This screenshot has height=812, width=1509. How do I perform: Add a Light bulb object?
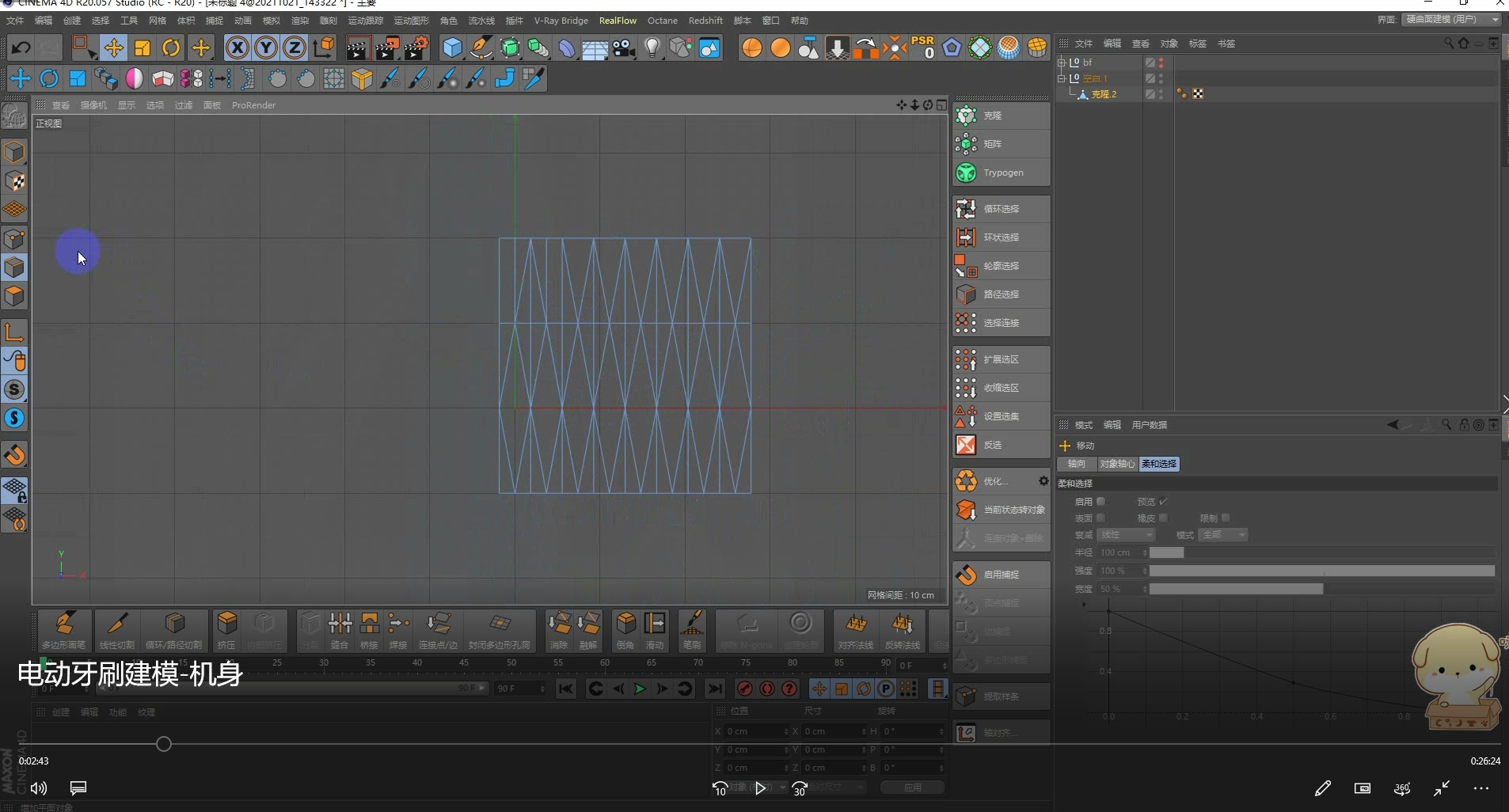[652, 48]
